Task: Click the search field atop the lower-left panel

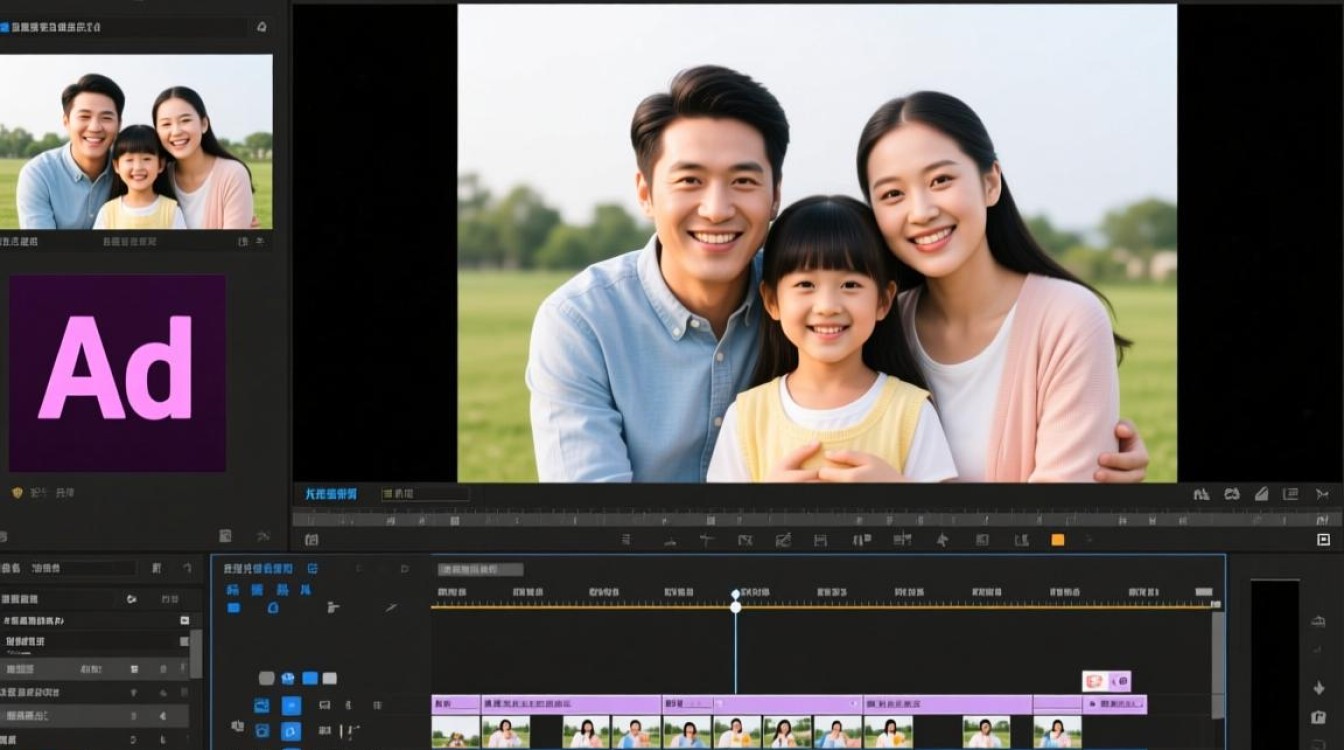Action: tap(83, 568)
